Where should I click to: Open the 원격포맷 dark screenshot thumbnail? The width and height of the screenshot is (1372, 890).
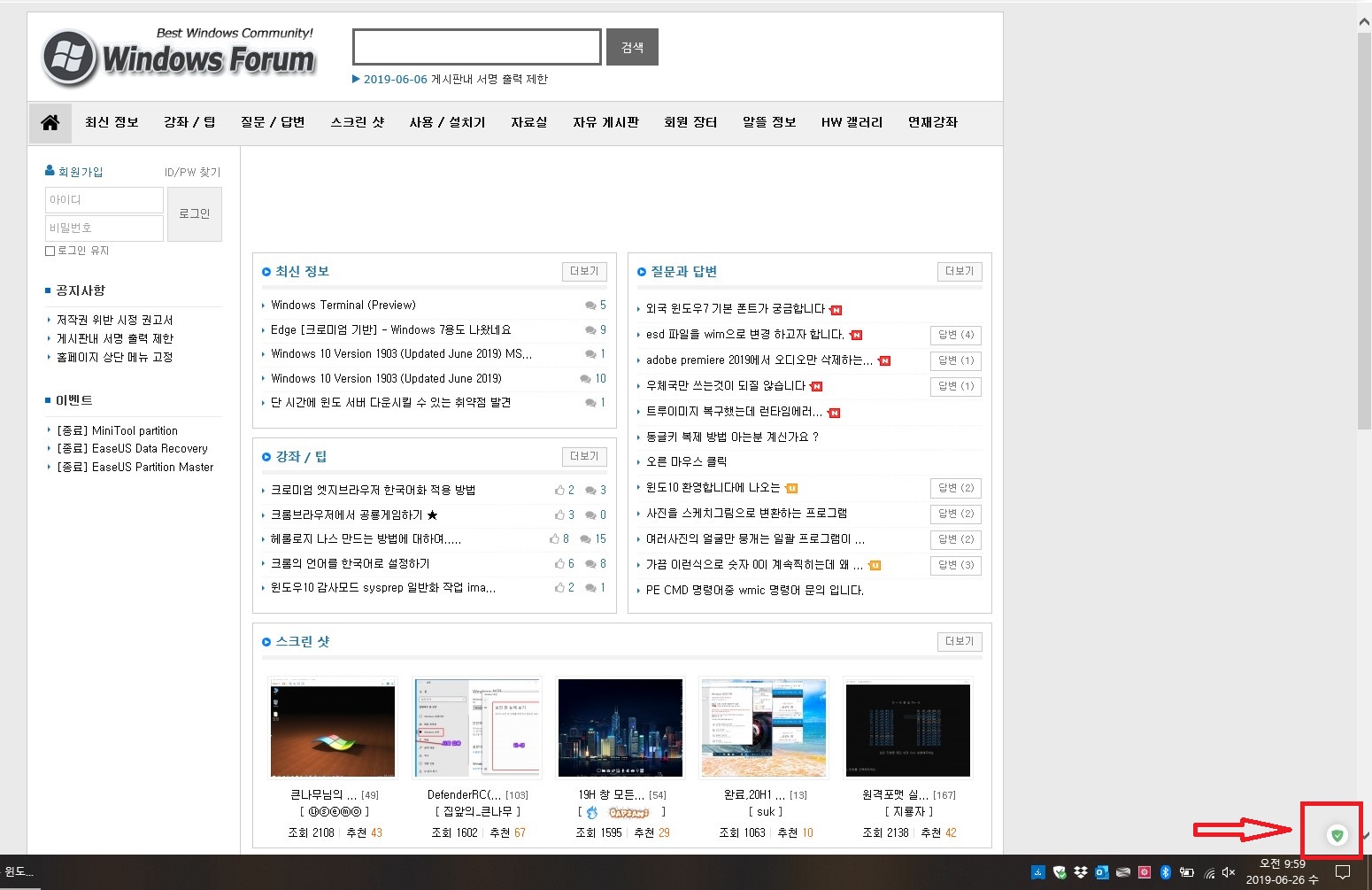click(x=908, y=728)
